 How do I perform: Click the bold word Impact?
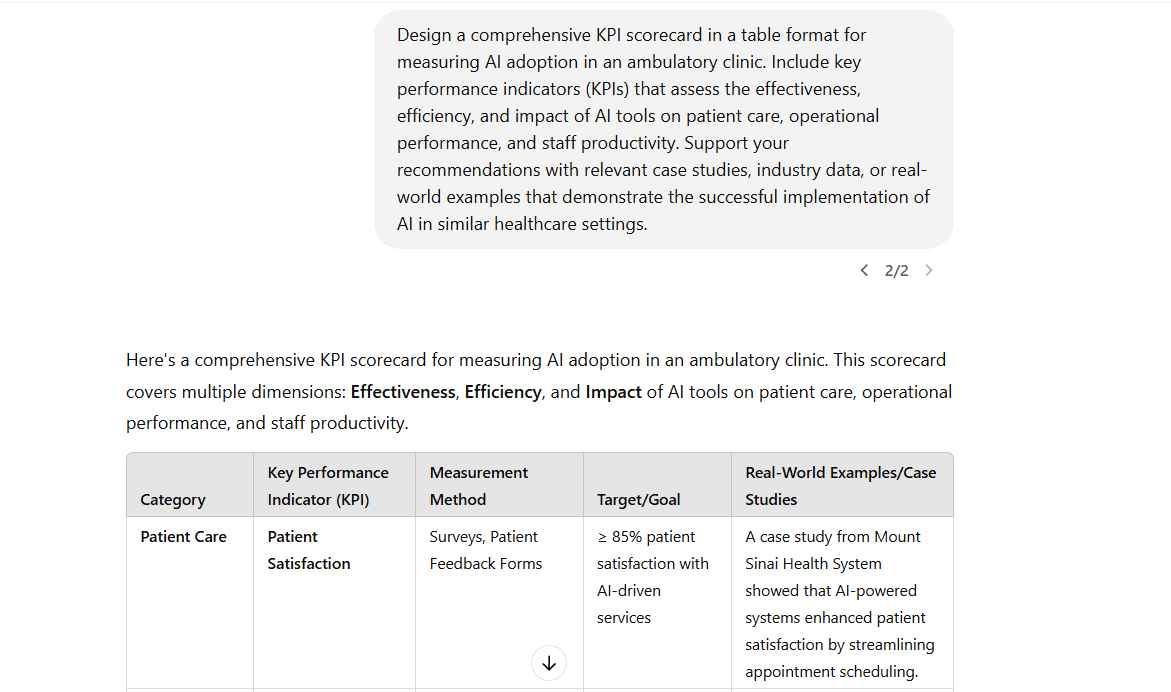(x=613, y=392)
